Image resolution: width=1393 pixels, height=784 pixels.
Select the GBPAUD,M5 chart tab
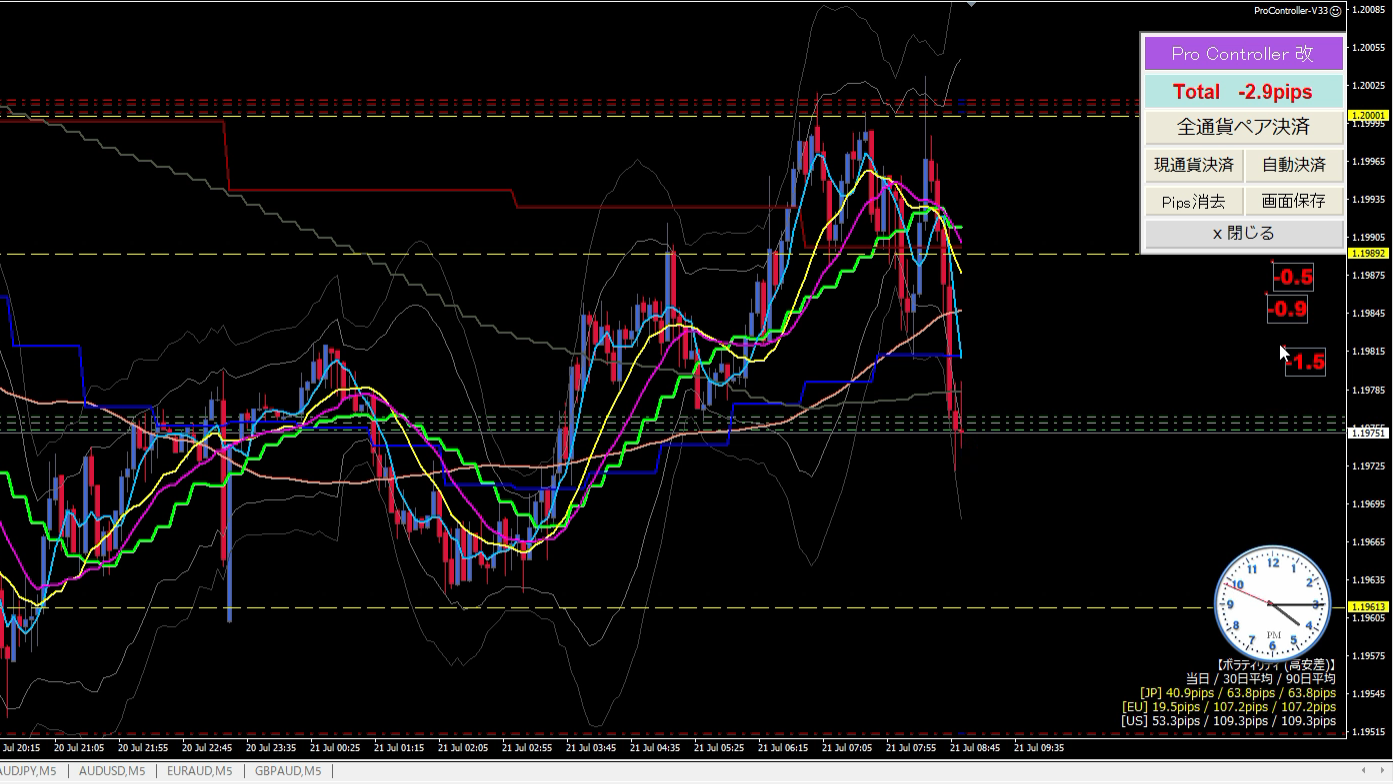point(288,771)
